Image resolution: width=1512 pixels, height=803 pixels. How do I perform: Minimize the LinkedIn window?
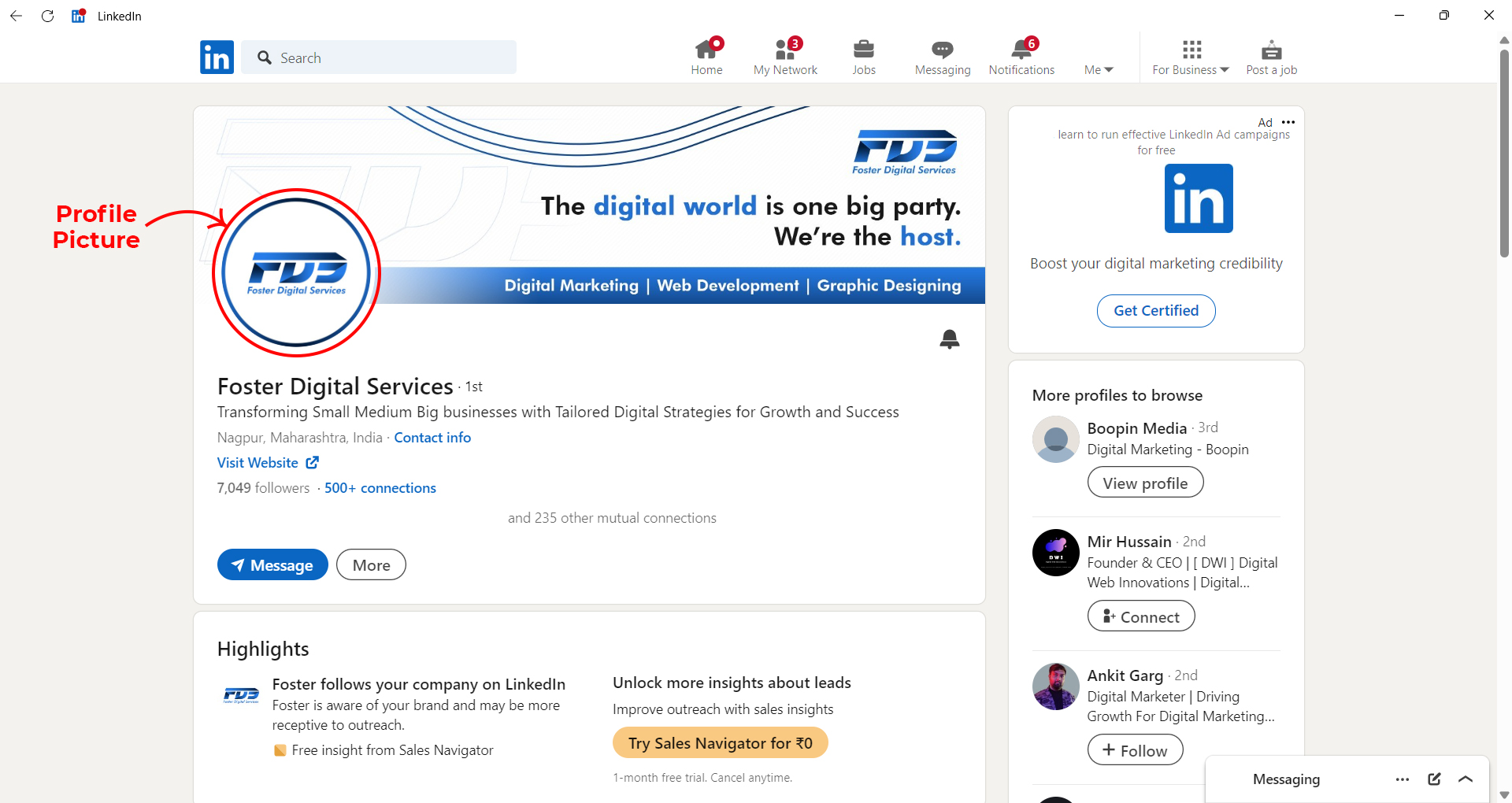pyautogui.click(x=1399, y=16)
